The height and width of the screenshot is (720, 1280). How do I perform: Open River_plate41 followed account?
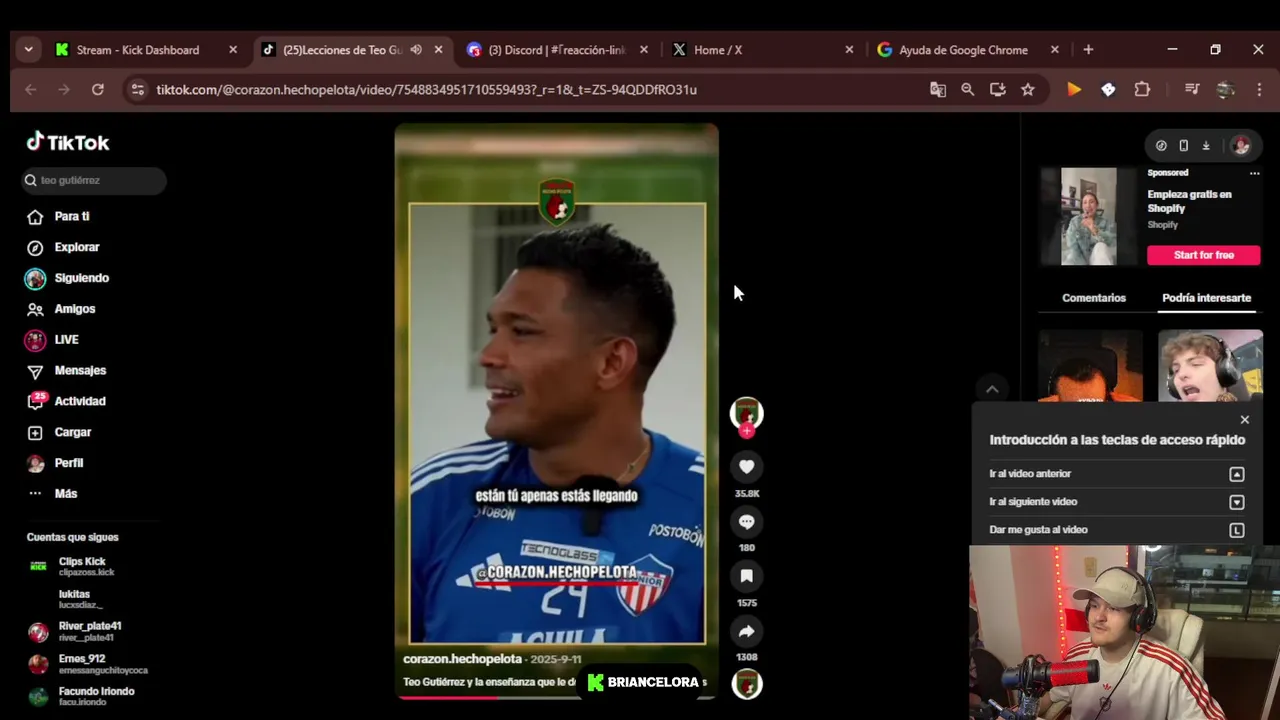point(88,631)
